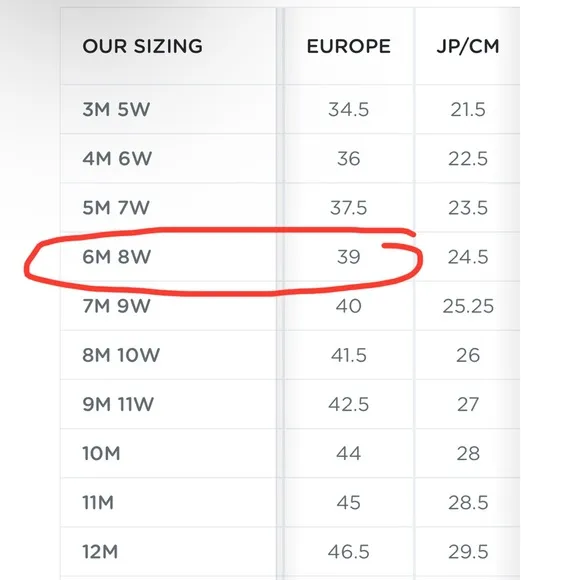Click the JP/CM value 24.5

pyautogui.click(x=468, y=257)
